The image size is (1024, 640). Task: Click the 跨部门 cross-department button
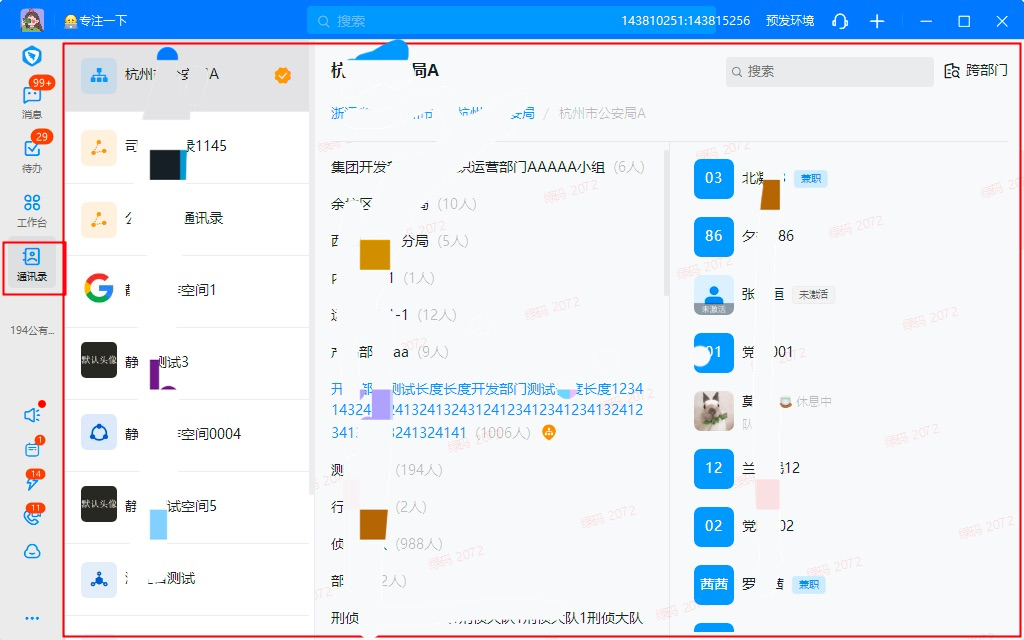tap(976, 71)
